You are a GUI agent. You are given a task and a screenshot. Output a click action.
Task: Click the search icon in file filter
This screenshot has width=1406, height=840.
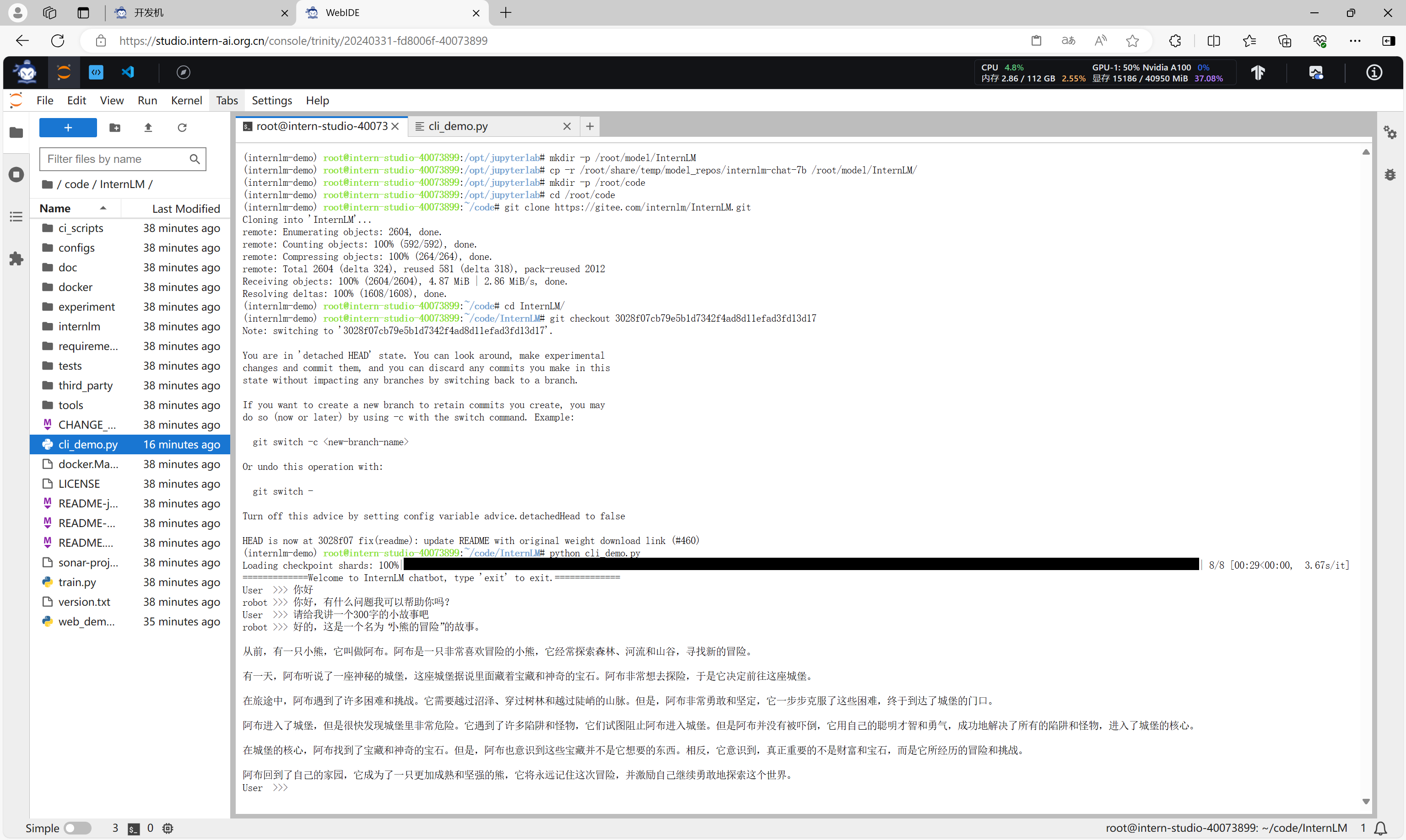pyautogui.click(x=194, y=159)
